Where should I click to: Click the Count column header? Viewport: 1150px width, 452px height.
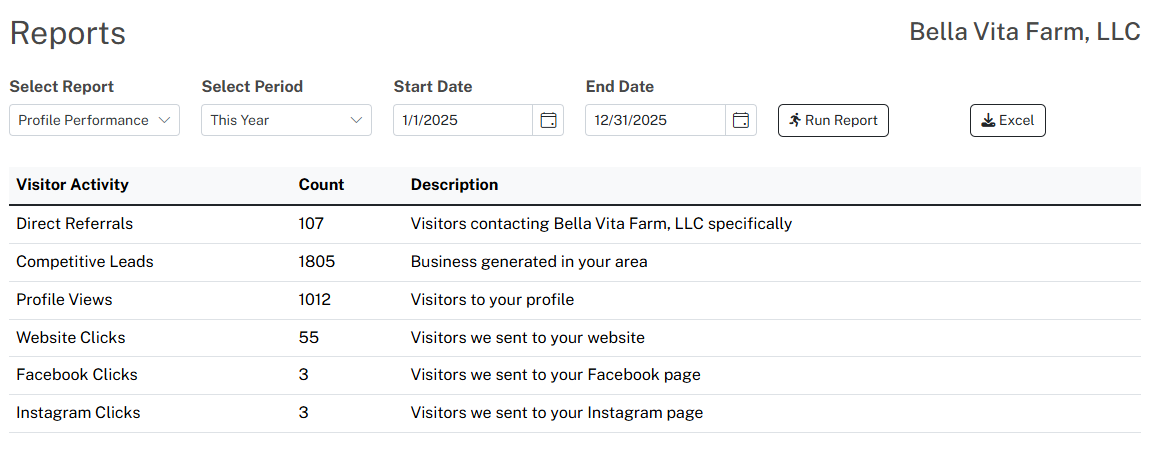click(321, 185)
